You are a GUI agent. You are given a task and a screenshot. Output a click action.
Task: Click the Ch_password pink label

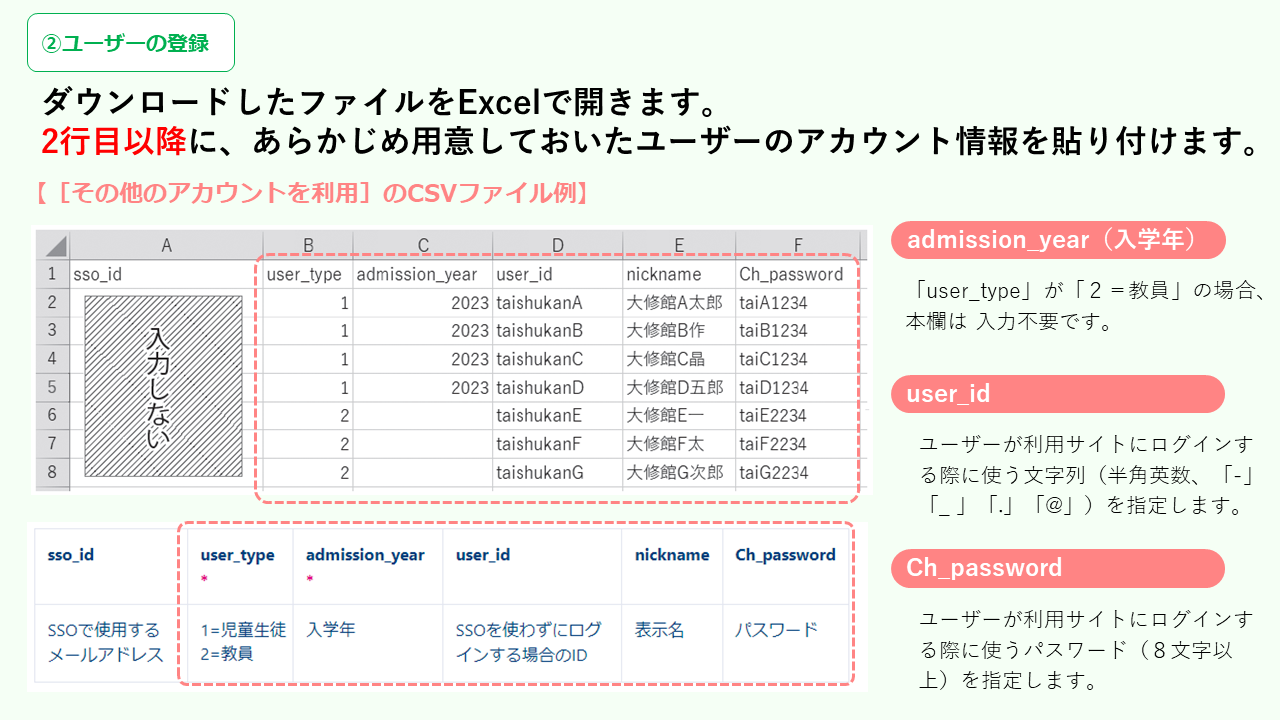coord(1058,568)
